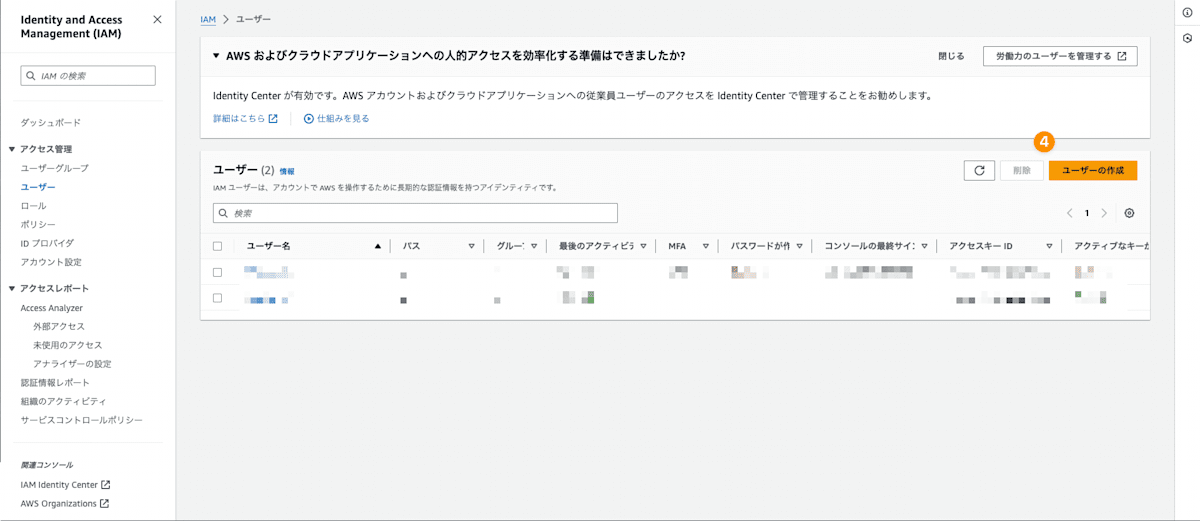
Task: Click external link icon beside AWS Organizations
Action: 105,504
